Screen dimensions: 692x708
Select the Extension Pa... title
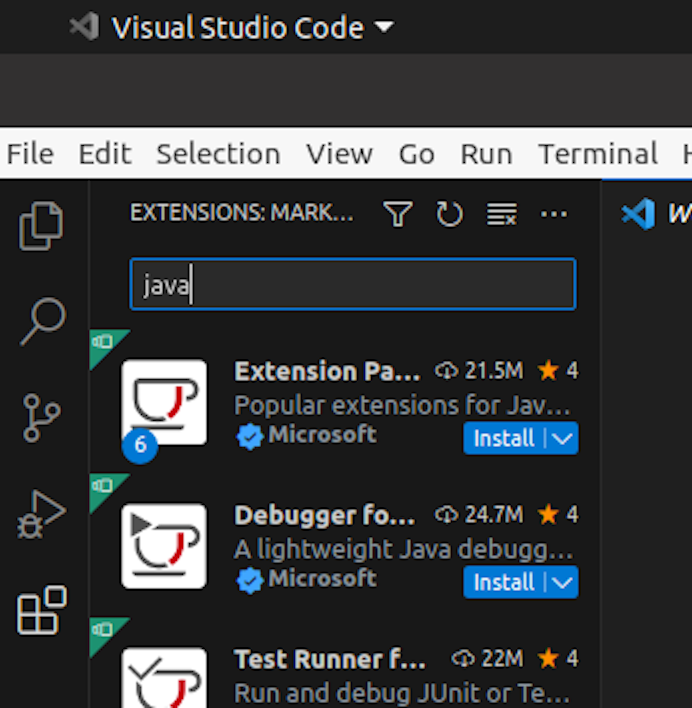(327, 371)
